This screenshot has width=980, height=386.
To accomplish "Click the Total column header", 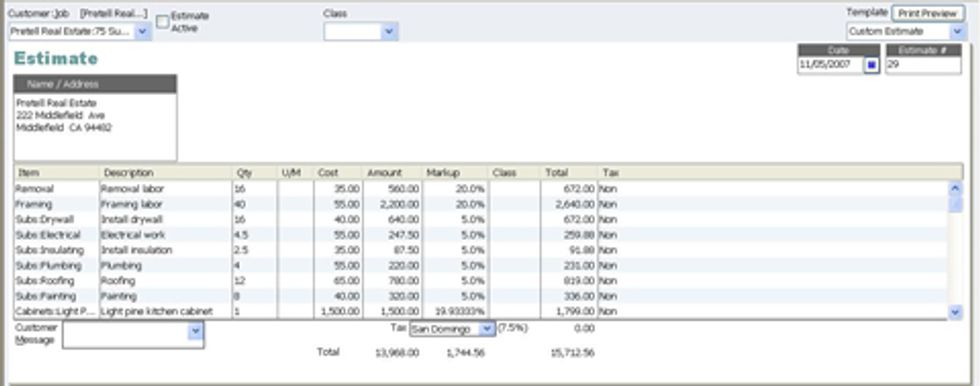I will [x=568, y=172].
